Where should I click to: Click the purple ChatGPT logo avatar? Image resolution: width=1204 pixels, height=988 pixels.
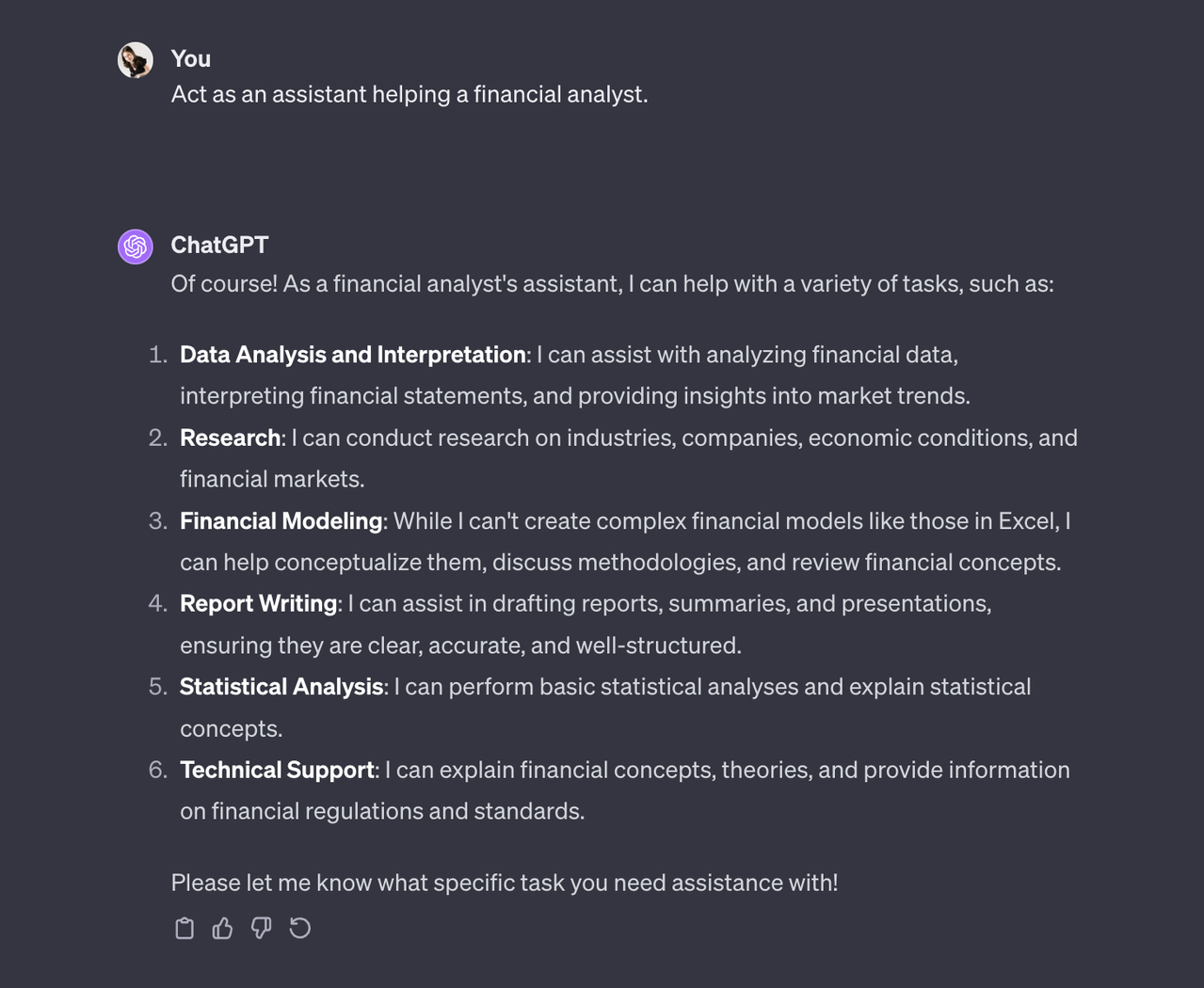tap(136, 247)
